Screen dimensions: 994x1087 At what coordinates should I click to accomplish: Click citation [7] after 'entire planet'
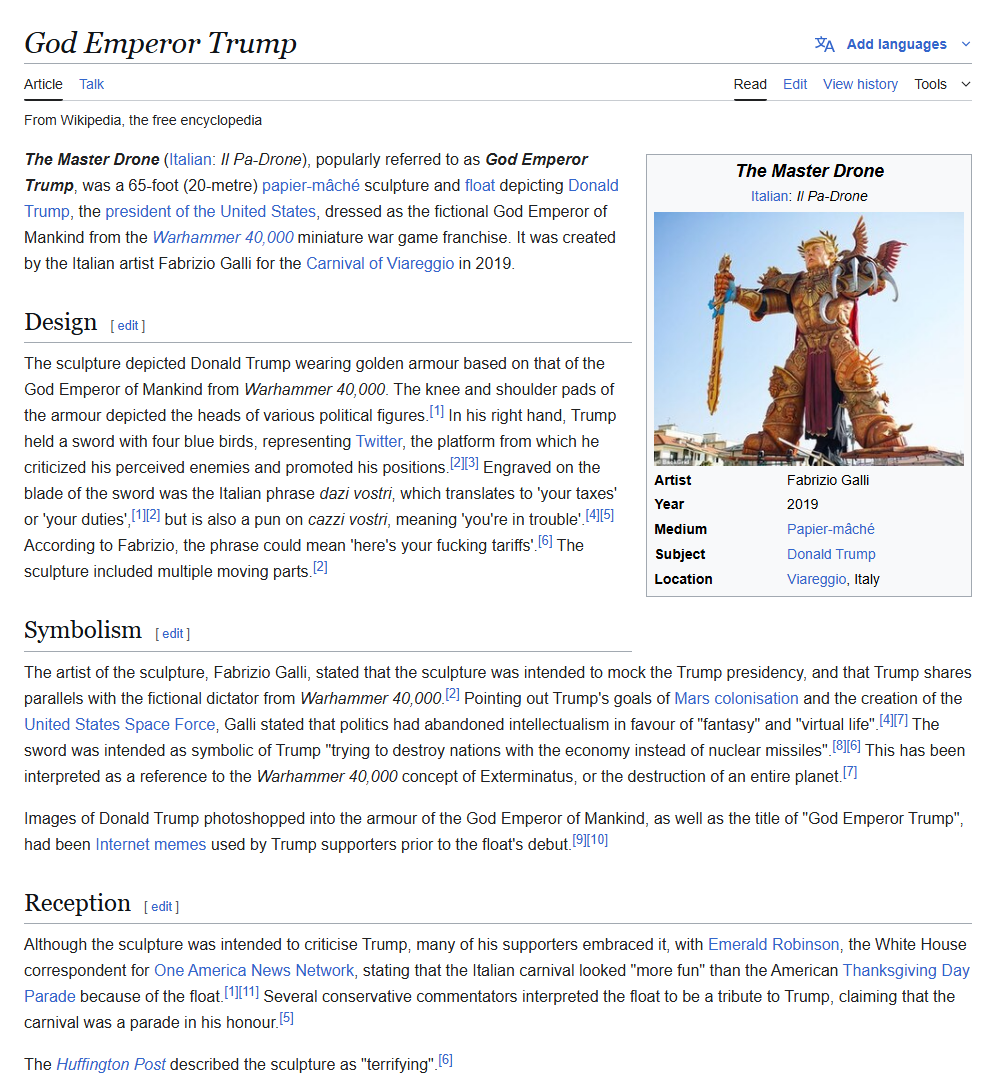point(850,772)
